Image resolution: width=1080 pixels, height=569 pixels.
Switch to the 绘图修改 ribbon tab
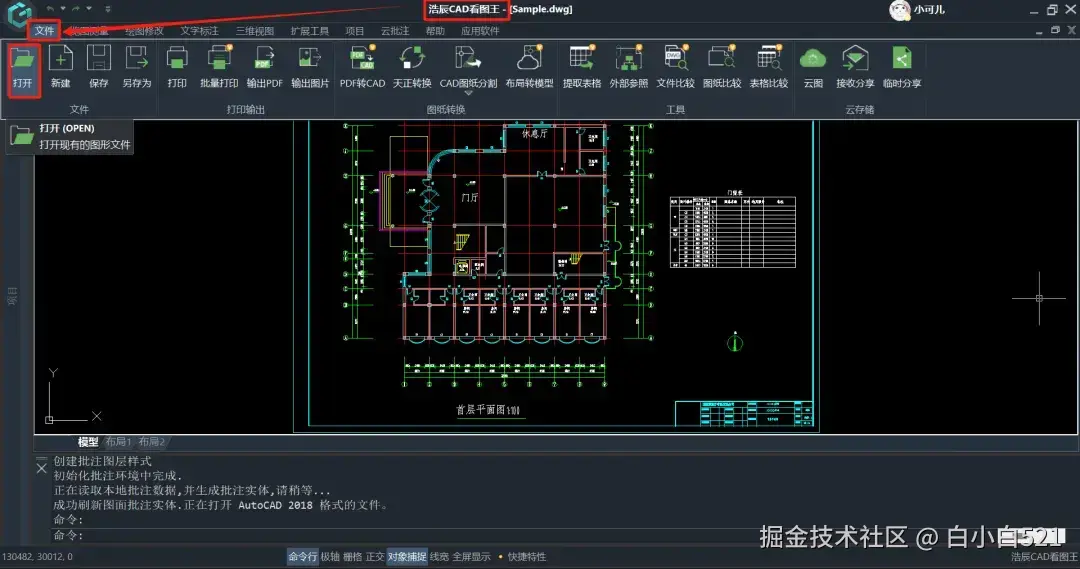pos(145,31)
